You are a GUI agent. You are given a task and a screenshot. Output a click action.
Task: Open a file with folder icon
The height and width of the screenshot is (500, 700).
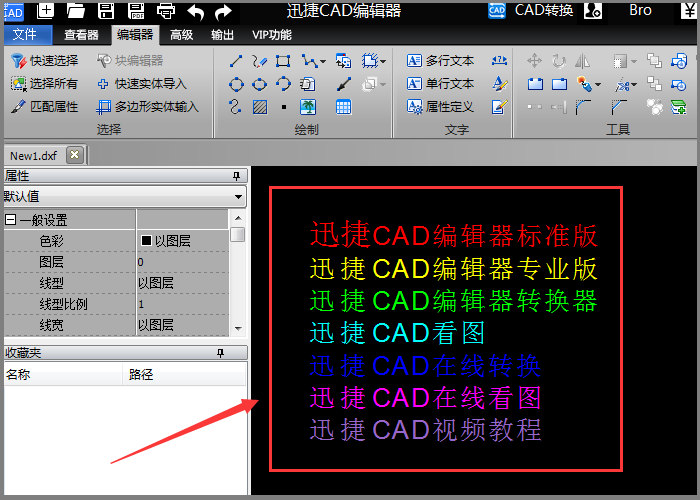75,11
